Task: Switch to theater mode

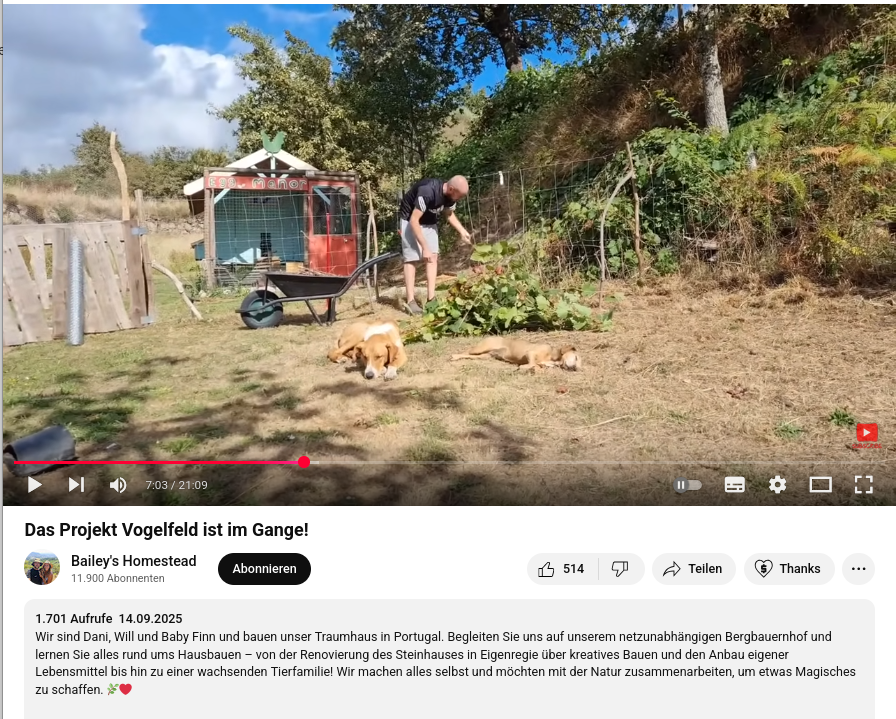Action: [x=820, y=485]
